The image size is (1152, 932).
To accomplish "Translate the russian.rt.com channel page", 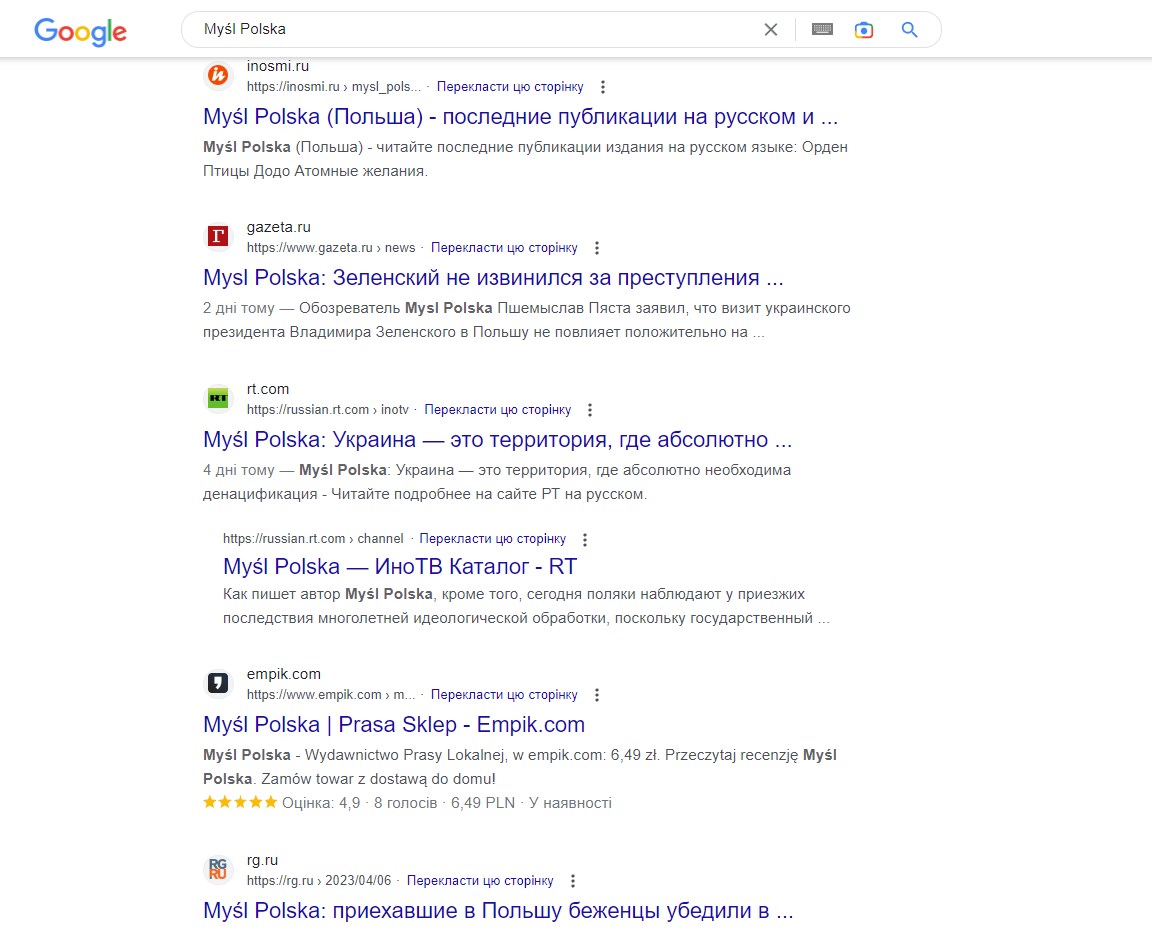I will (492, 538).
